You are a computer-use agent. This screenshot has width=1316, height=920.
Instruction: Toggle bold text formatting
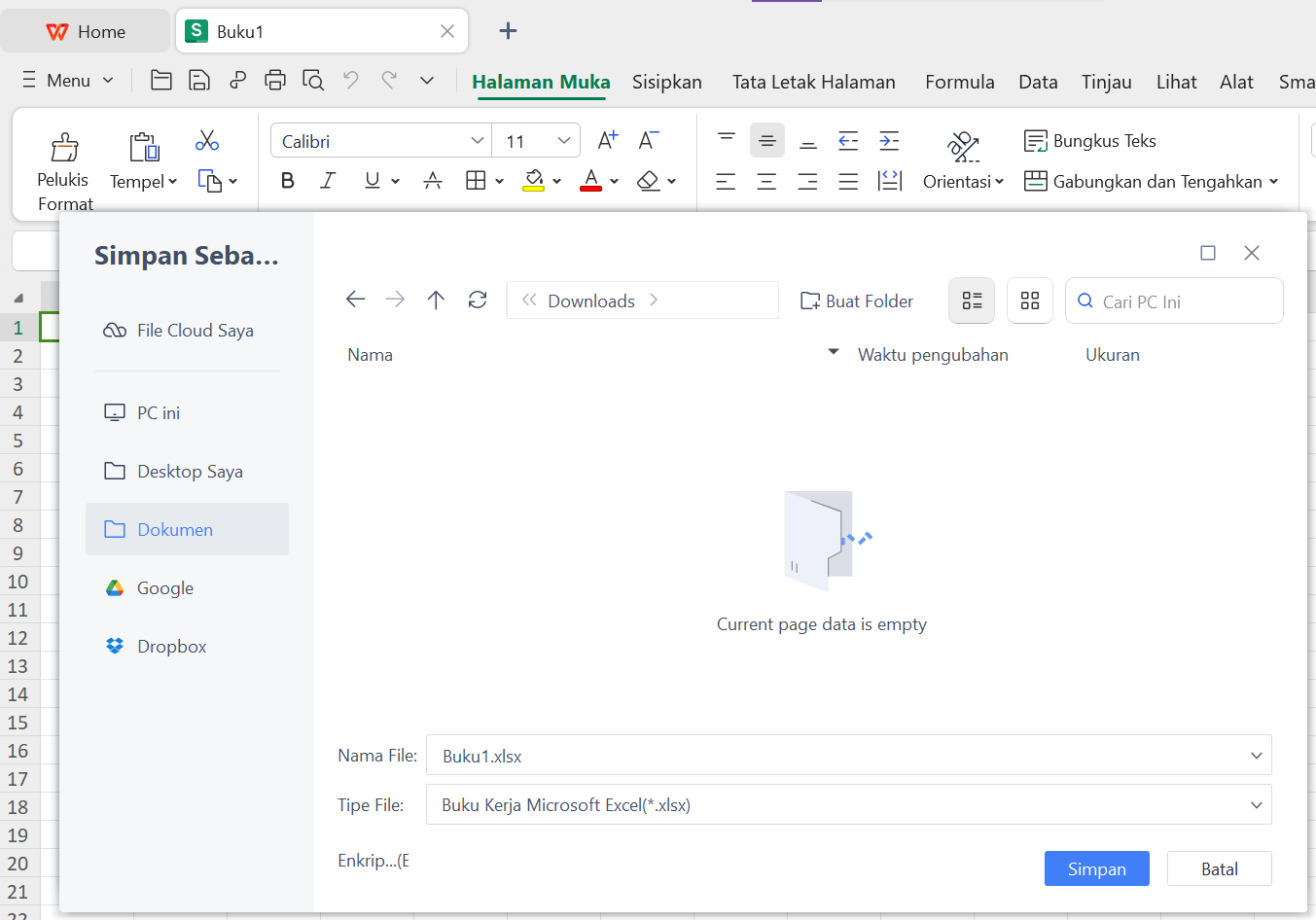287,180
